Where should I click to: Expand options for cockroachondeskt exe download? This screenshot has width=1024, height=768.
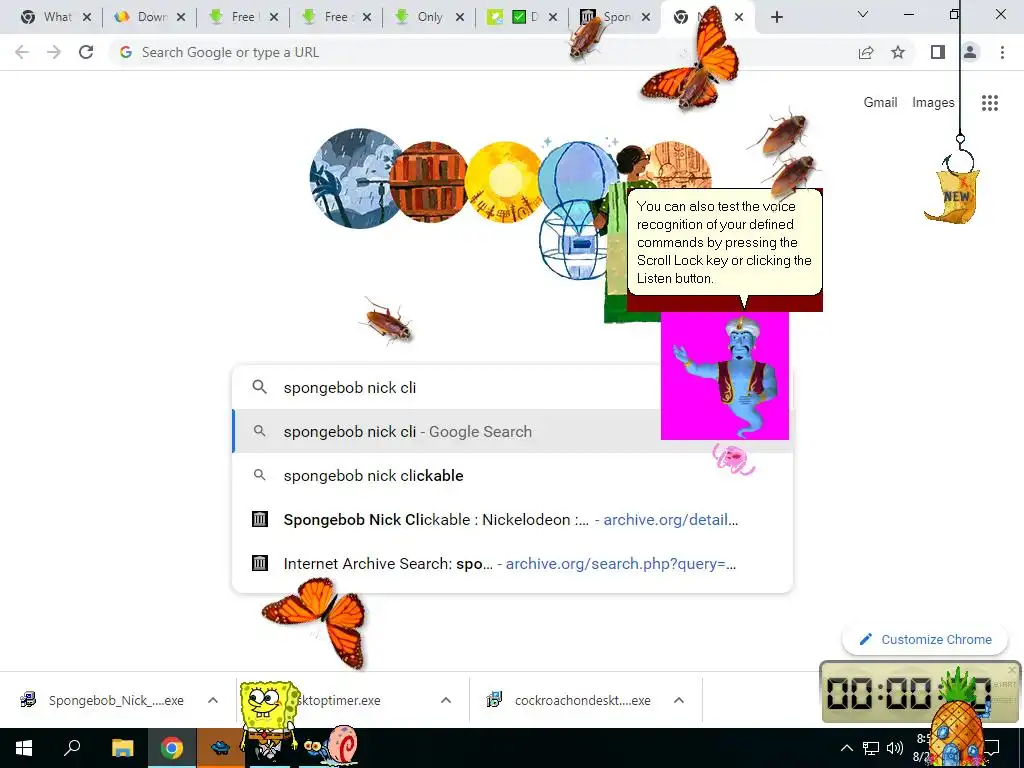[x=679, y=700]
